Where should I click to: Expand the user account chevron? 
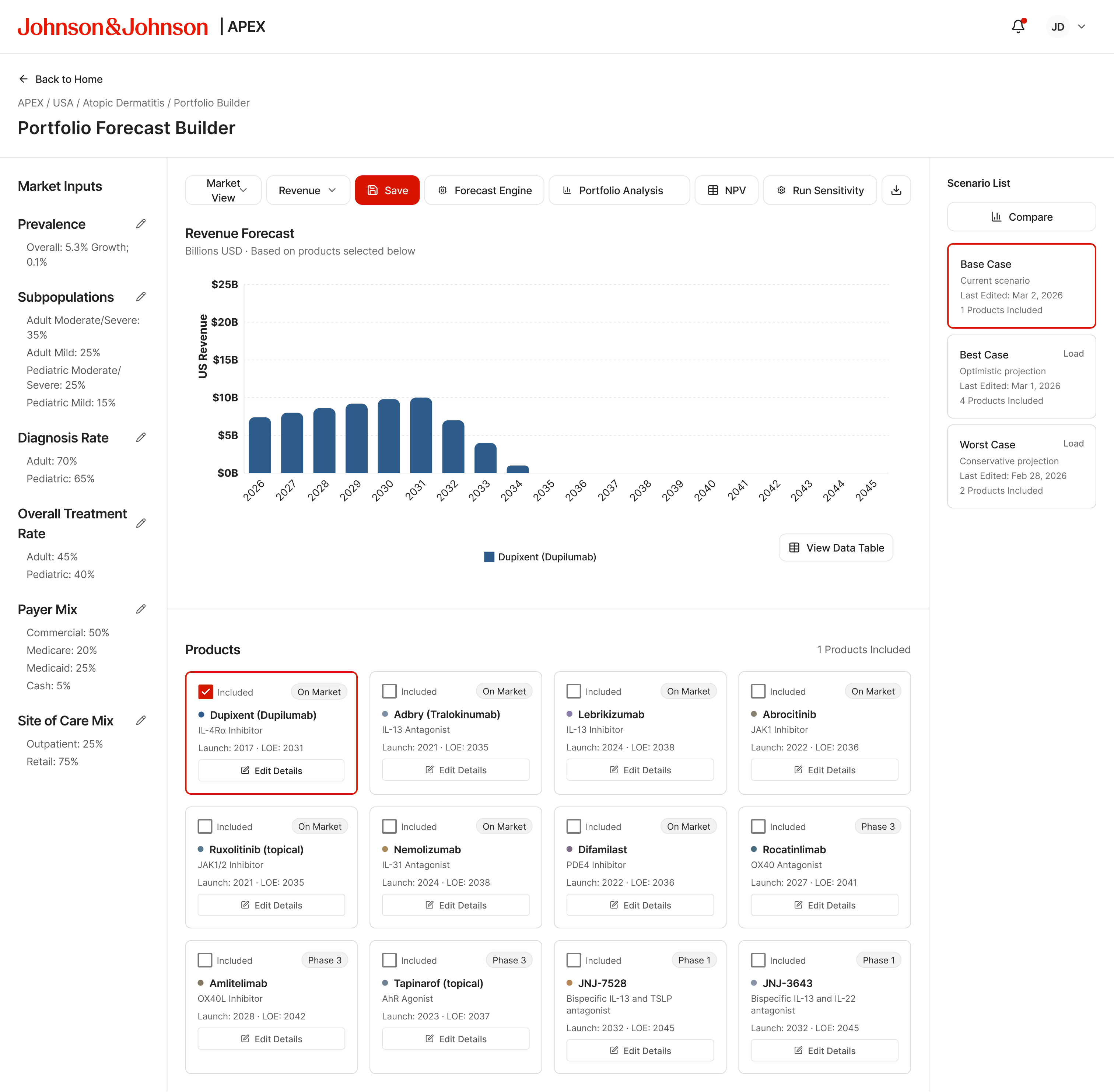[1081, 27]
